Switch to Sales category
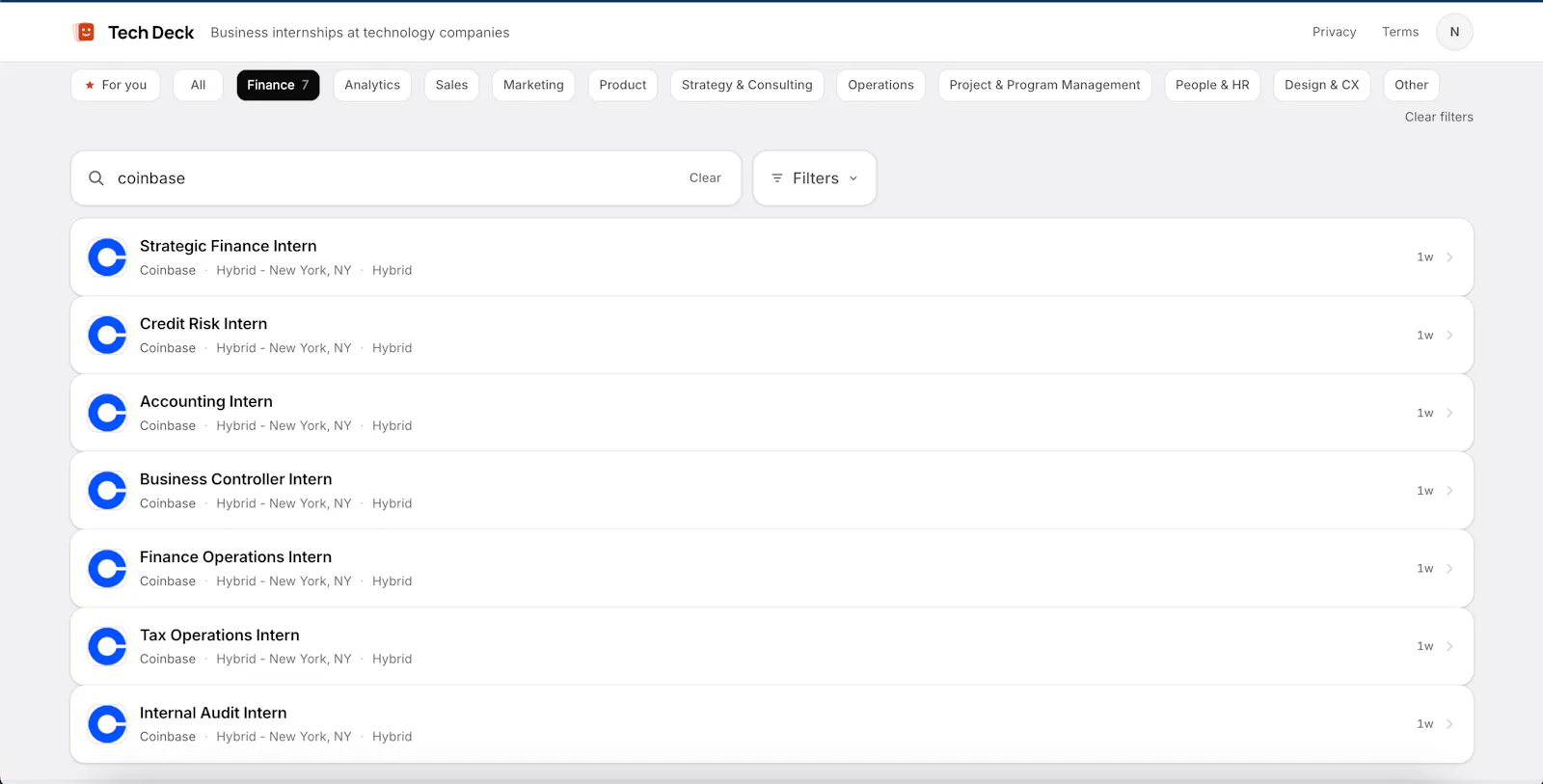 451,85
